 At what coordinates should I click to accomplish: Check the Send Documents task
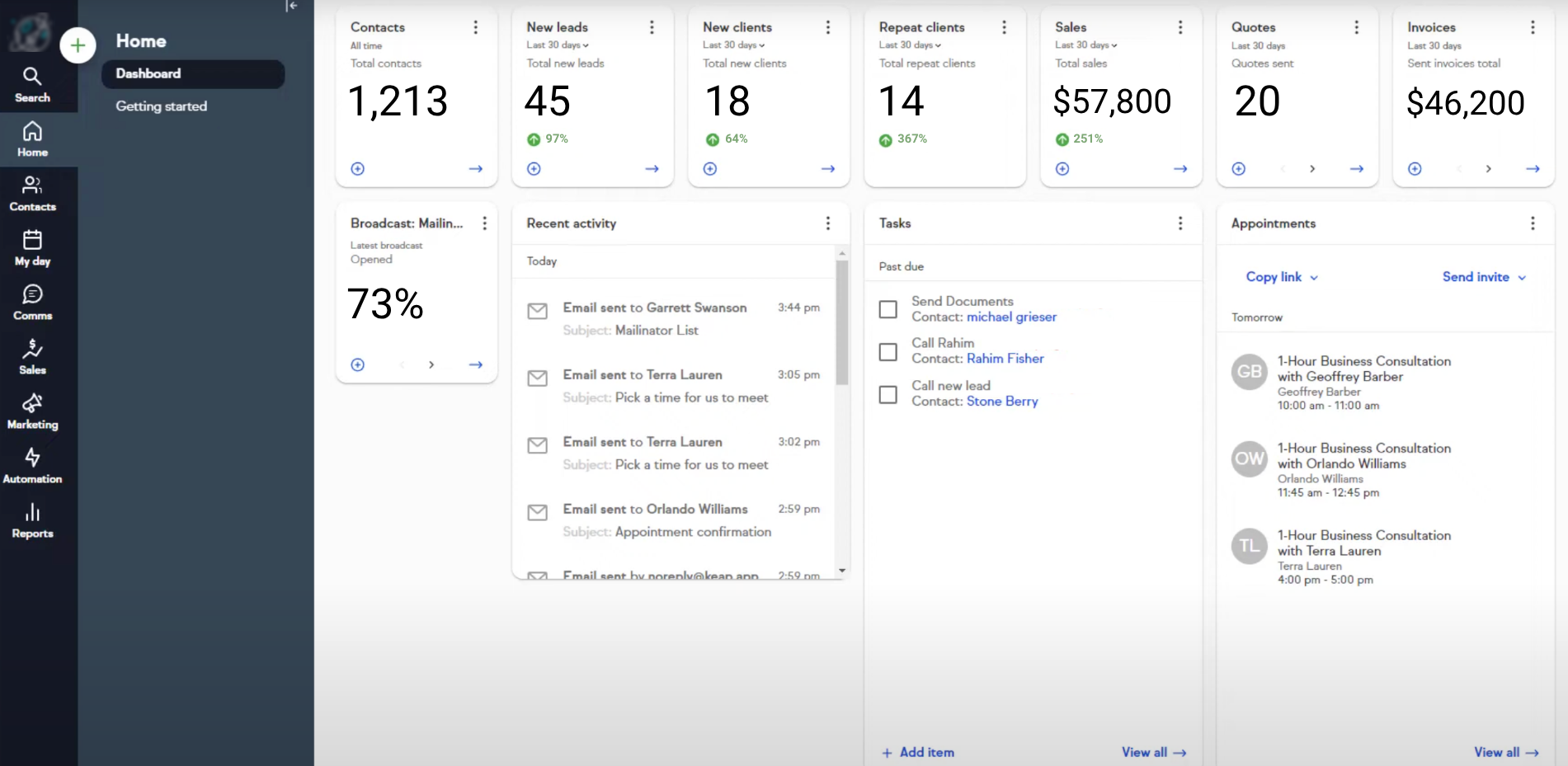[888, 309]
